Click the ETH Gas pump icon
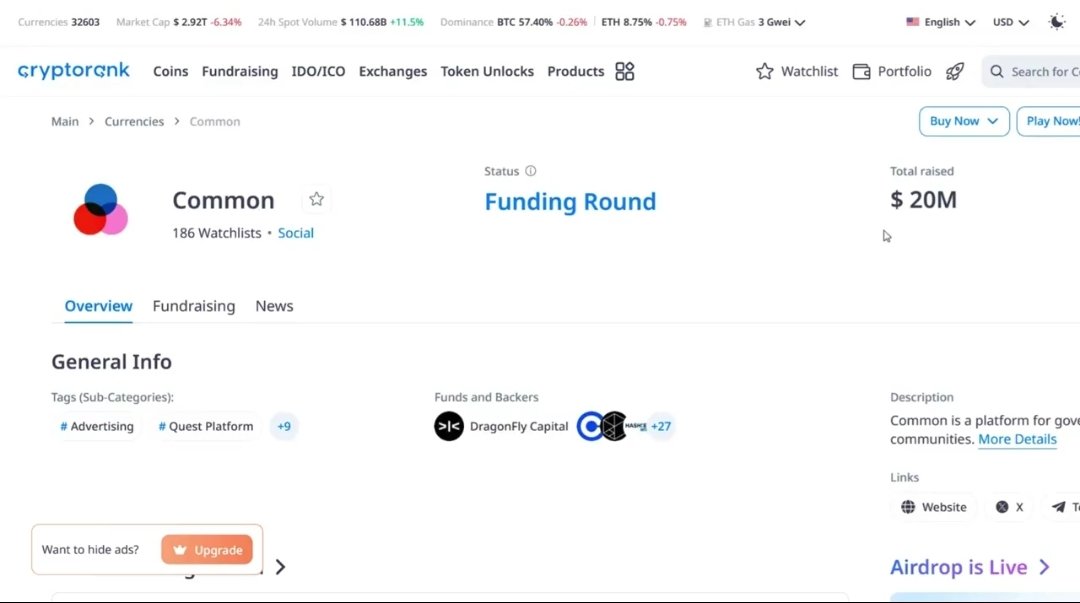This screenshot has width=1080, height=603. 707,22
